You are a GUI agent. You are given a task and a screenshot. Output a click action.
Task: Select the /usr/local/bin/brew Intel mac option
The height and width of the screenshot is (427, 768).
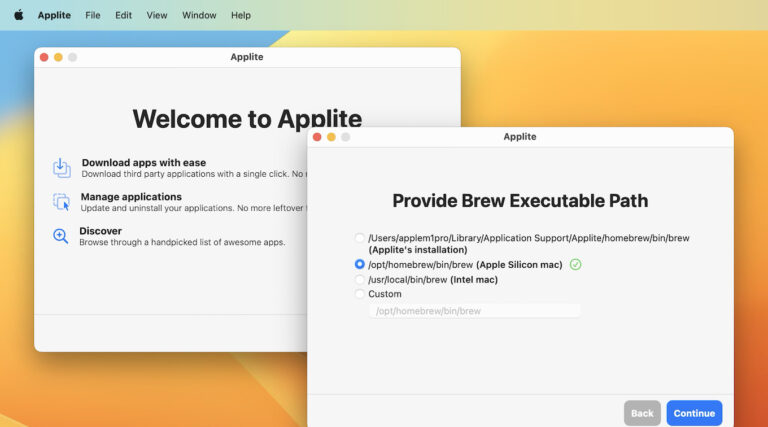coord(360,280)
